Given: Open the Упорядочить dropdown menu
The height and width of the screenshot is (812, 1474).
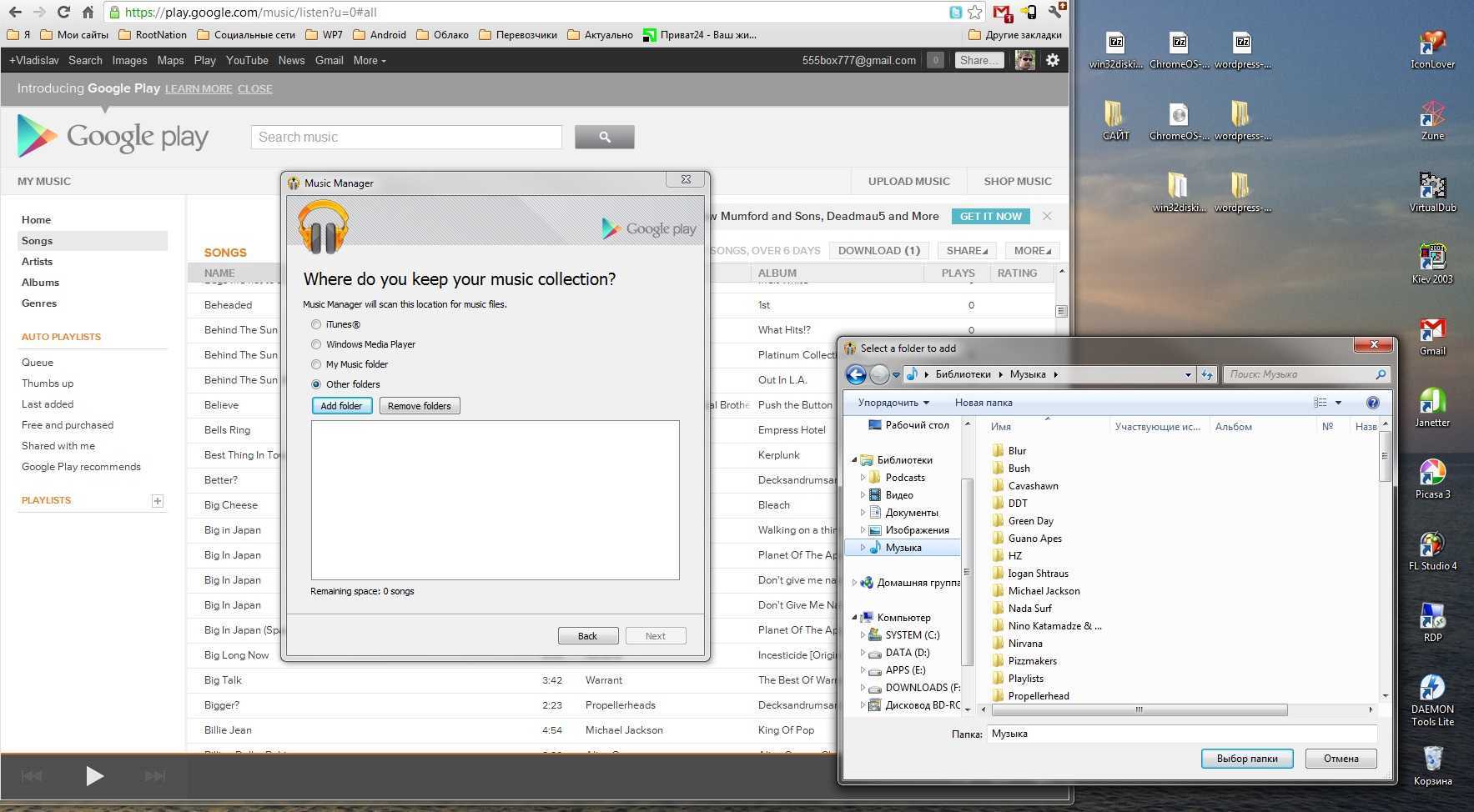Looking at the screenshot, I should (x=893, y=403).
